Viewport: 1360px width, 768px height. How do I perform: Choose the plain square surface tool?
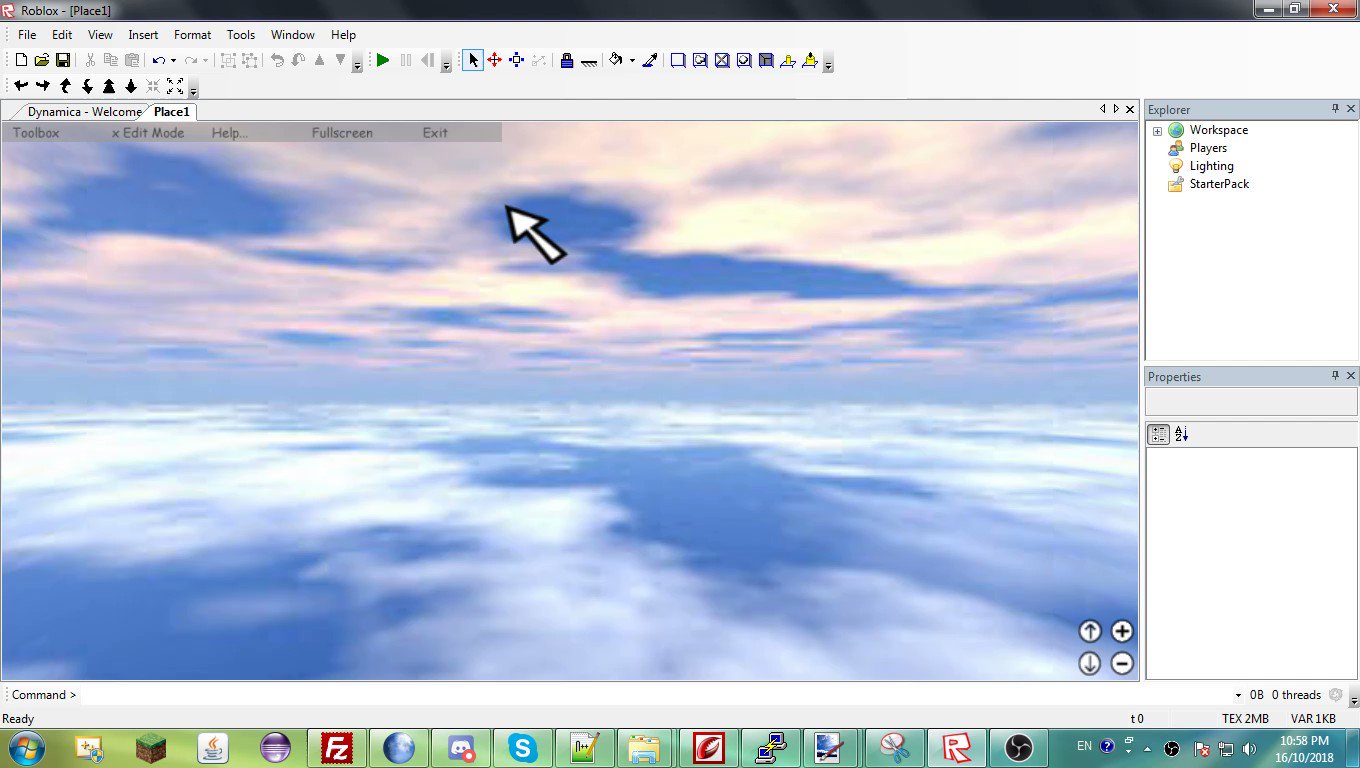pyautogui.click(x=677, y=60)
